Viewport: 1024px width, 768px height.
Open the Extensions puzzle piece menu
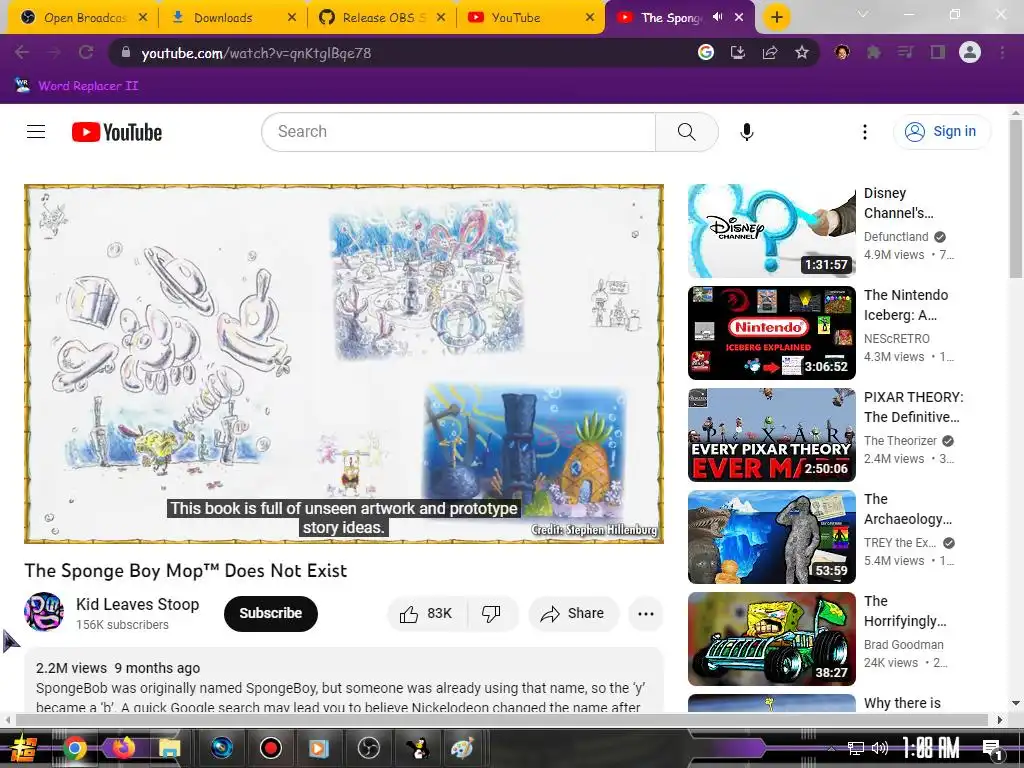click(x=873, y=52)
